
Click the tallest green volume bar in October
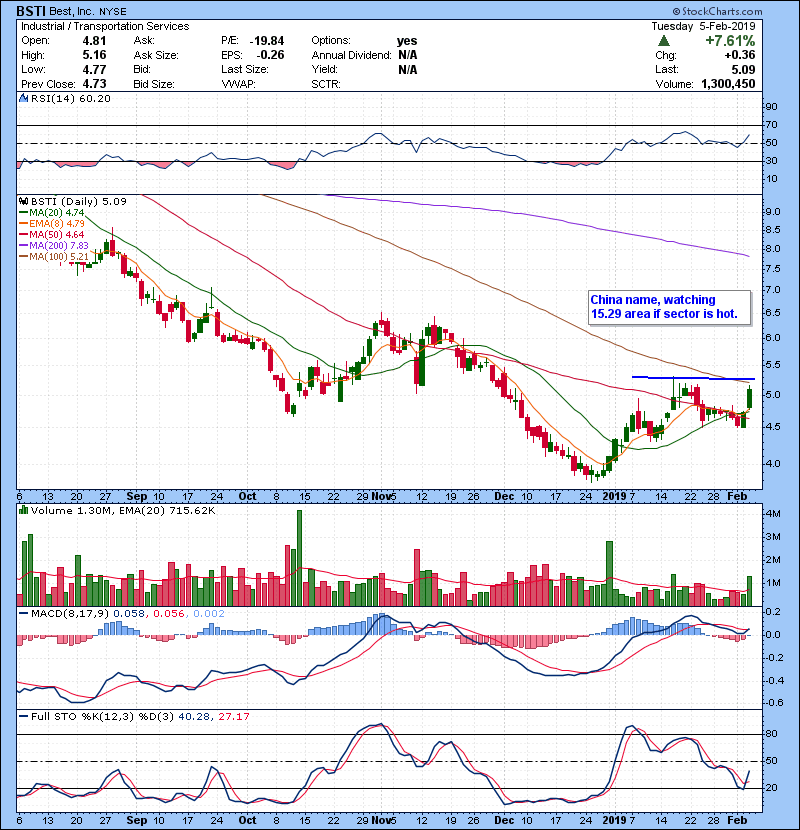click(x=300, y=558)
